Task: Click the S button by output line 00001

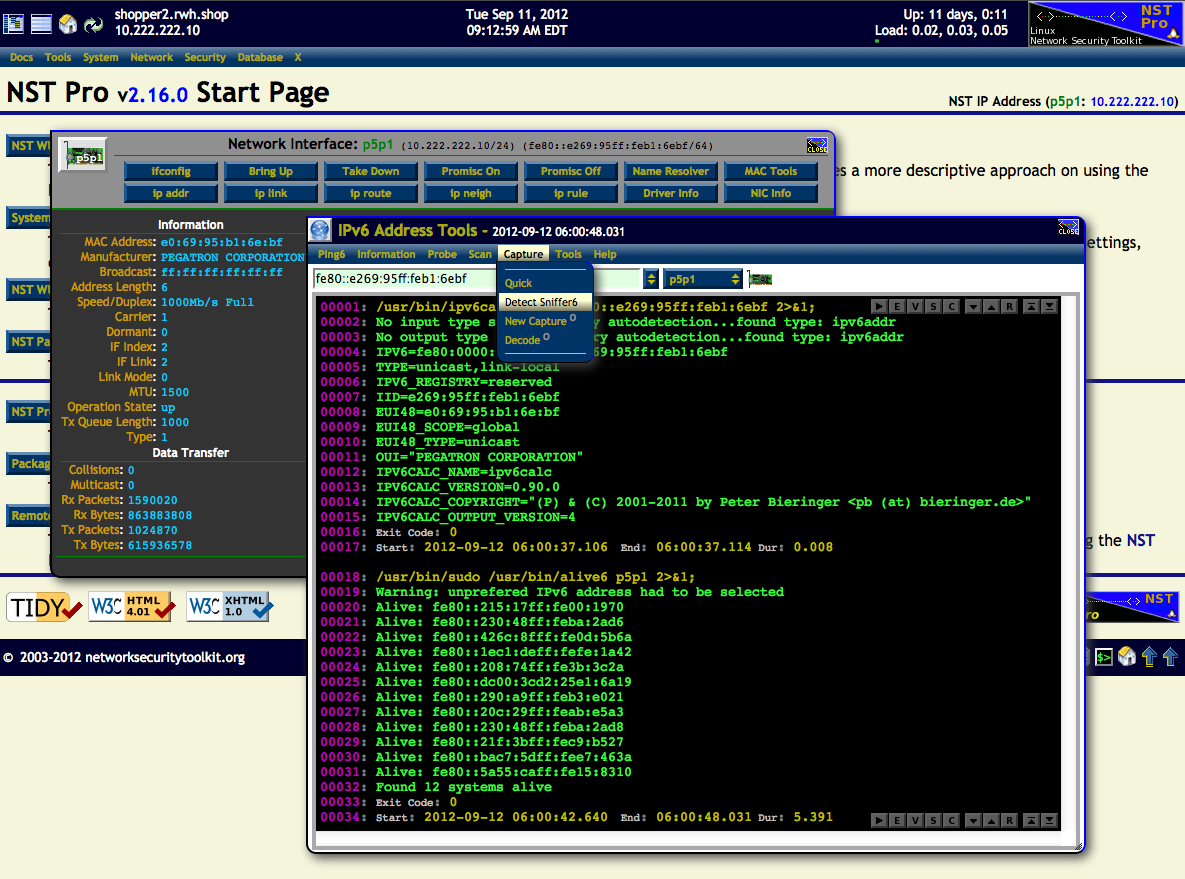Action: pos(933,306)
